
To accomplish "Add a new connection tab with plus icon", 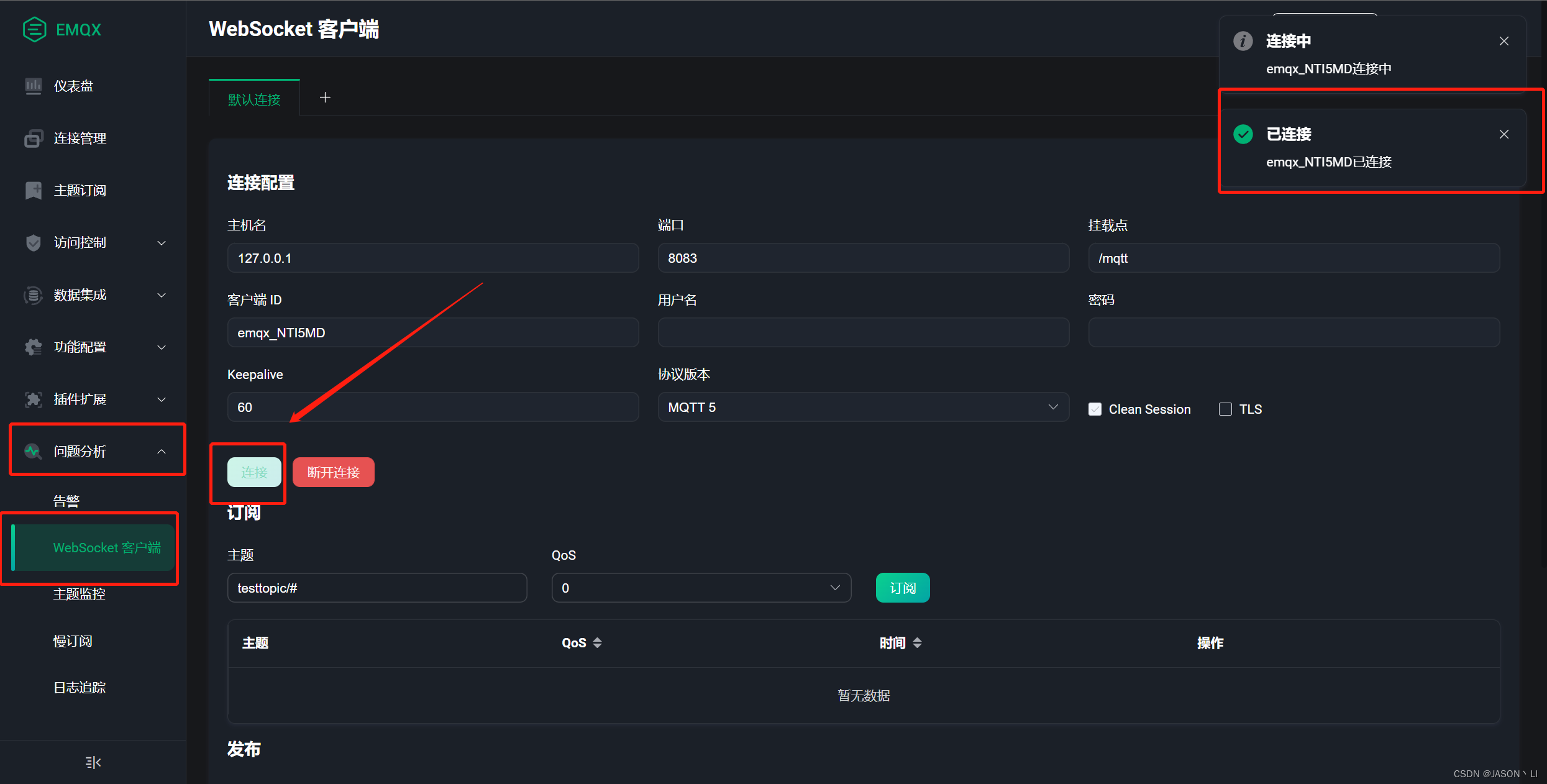I will pos(325,98).
